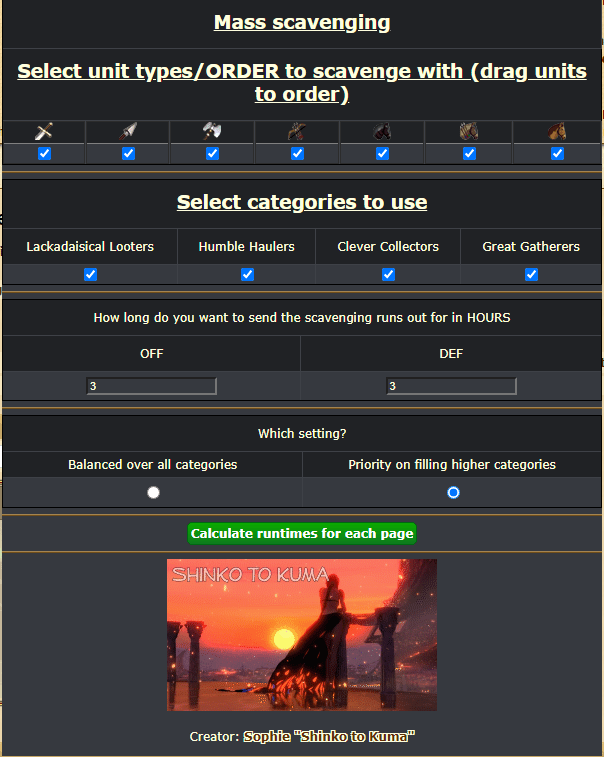604x757 pixels.
Task: Click the brown horse heavy cavalry icon
Action: [x=557, y=131]
